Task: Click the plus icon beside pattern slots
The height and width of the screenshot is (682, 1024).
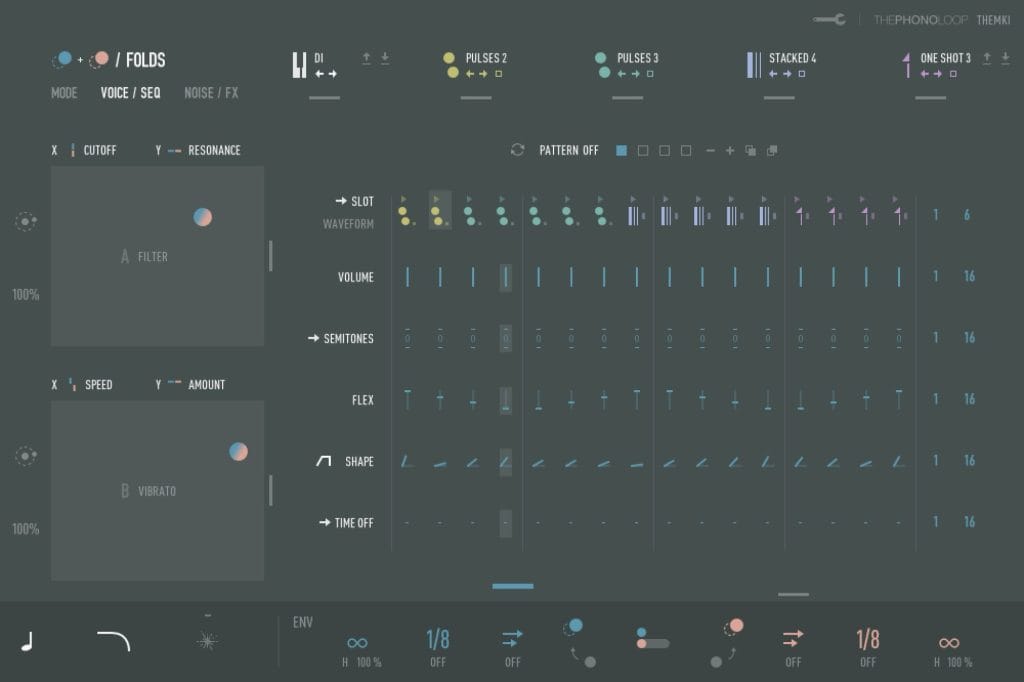Action: coord(730,151)
